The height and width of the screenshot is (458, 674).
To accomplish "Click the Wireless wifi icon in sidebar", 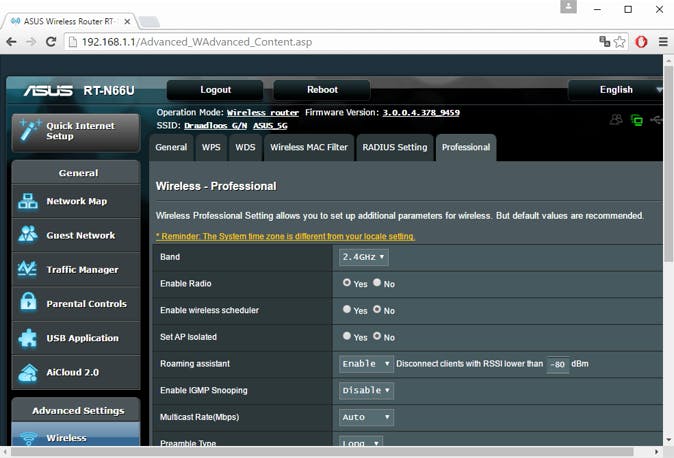I will tap(28, 438).
